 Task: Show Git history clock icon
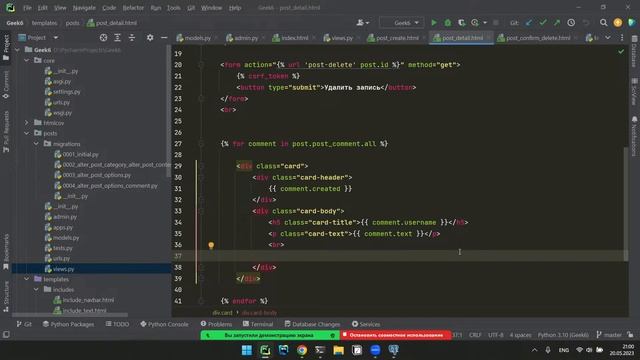coord(571,23)
